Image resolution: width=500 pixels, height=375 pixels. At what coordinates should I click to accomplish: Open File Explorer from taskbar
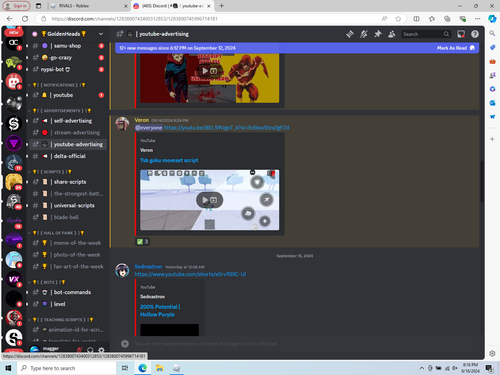pos(159,368)
